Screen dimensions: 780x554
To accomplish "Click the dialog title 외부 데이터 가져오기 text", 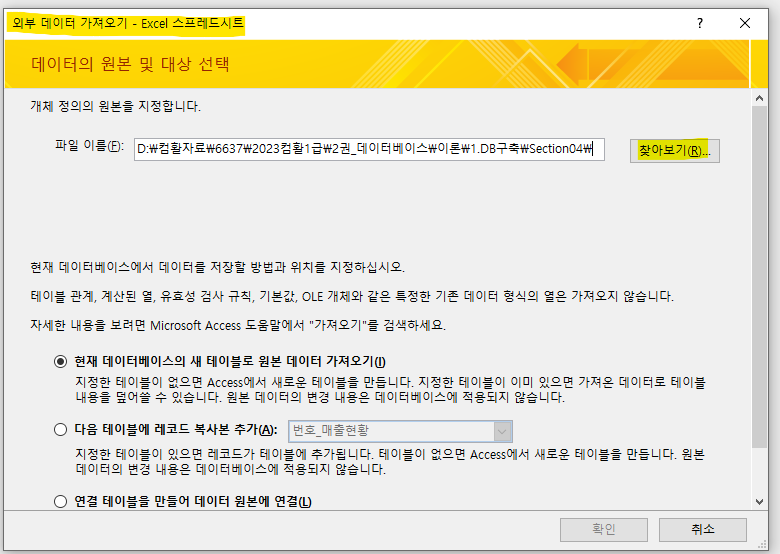I will tap(128, 23).
